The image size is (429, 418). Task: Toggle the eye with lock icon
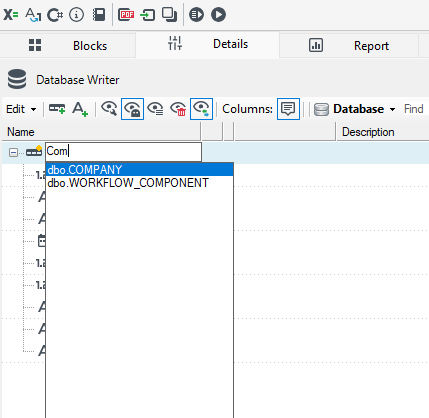132,109
